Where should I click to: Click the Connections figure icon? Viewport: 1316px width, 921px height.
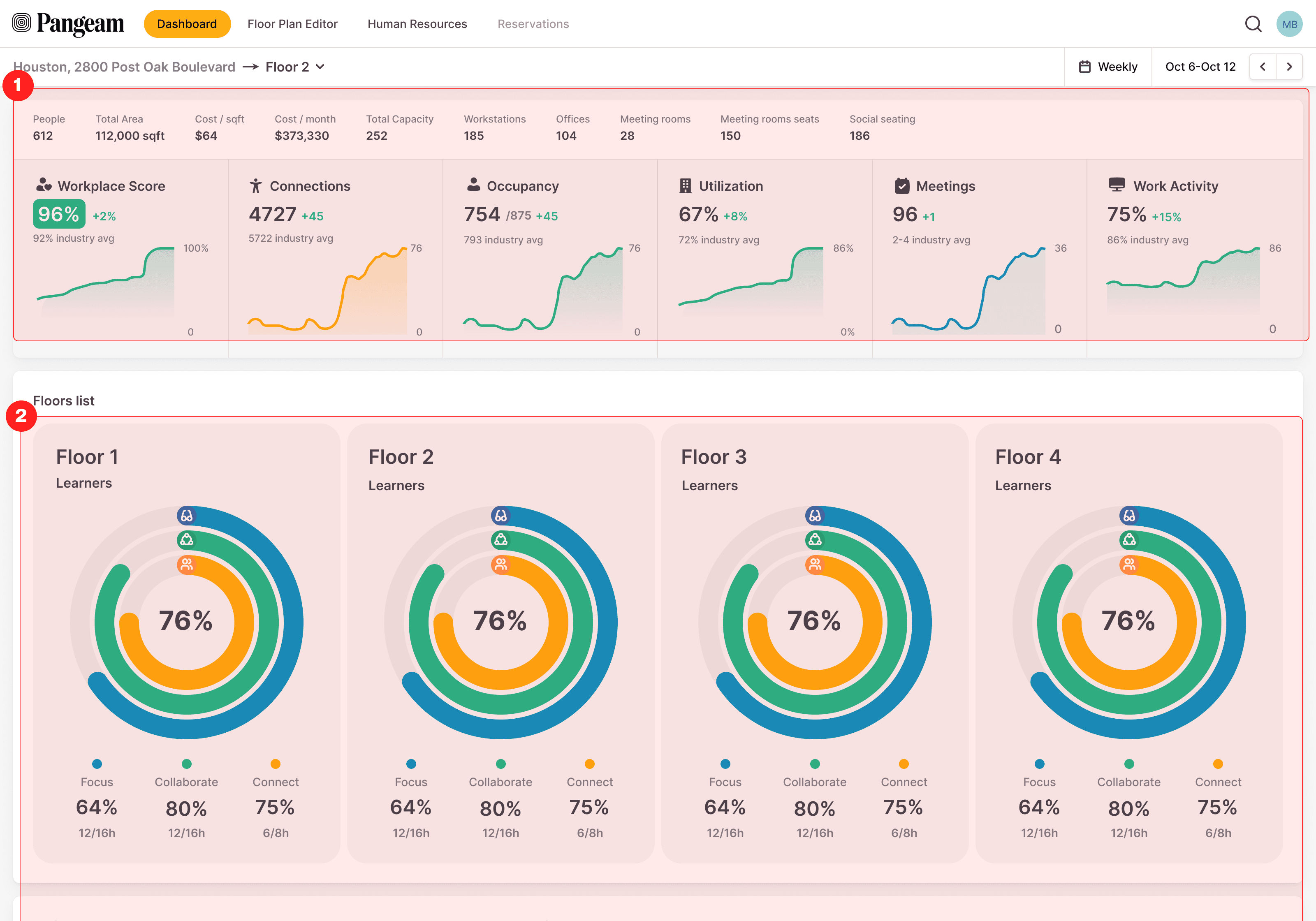(256, 186)
